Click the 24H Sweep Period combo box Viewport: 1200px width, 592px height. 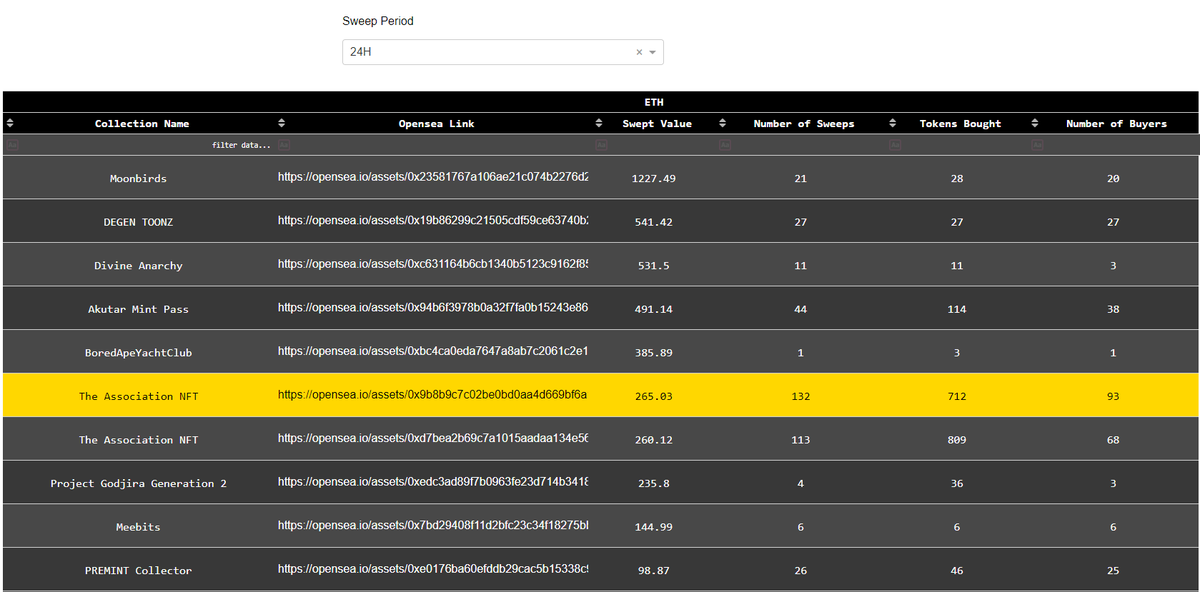503,52
